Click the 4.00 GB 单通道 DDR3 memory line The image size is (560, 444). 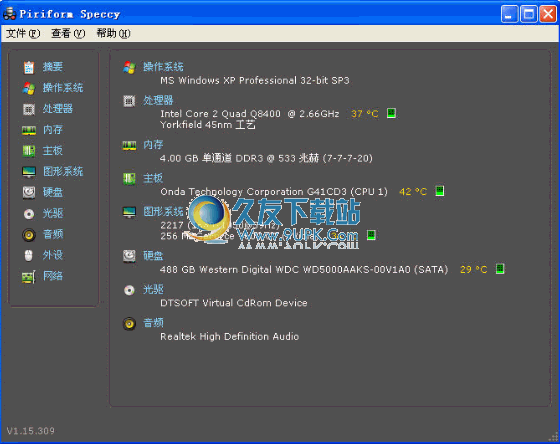coord(266,158)
